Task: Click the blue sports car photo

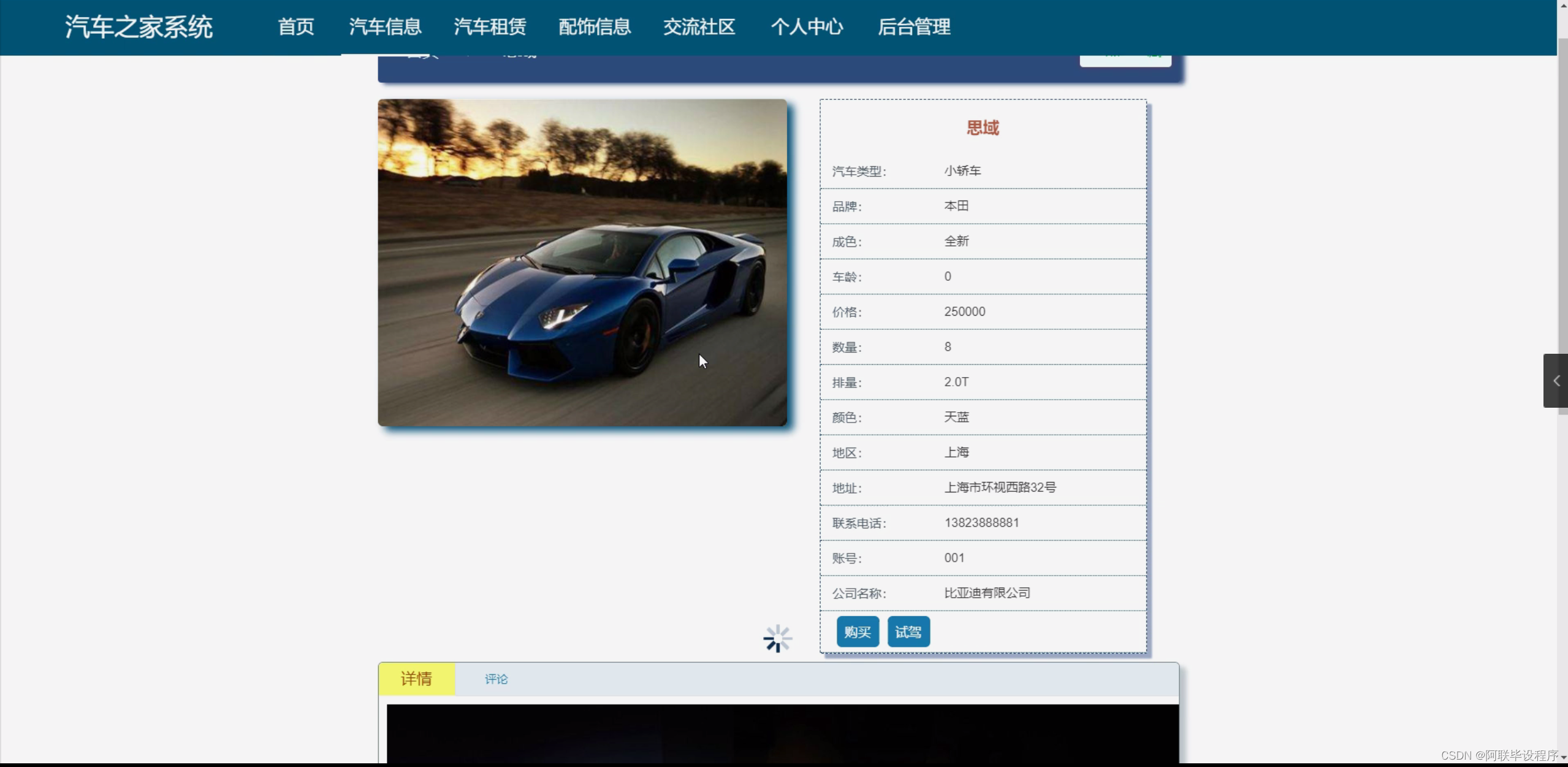Action: click(x=582, y=262)
